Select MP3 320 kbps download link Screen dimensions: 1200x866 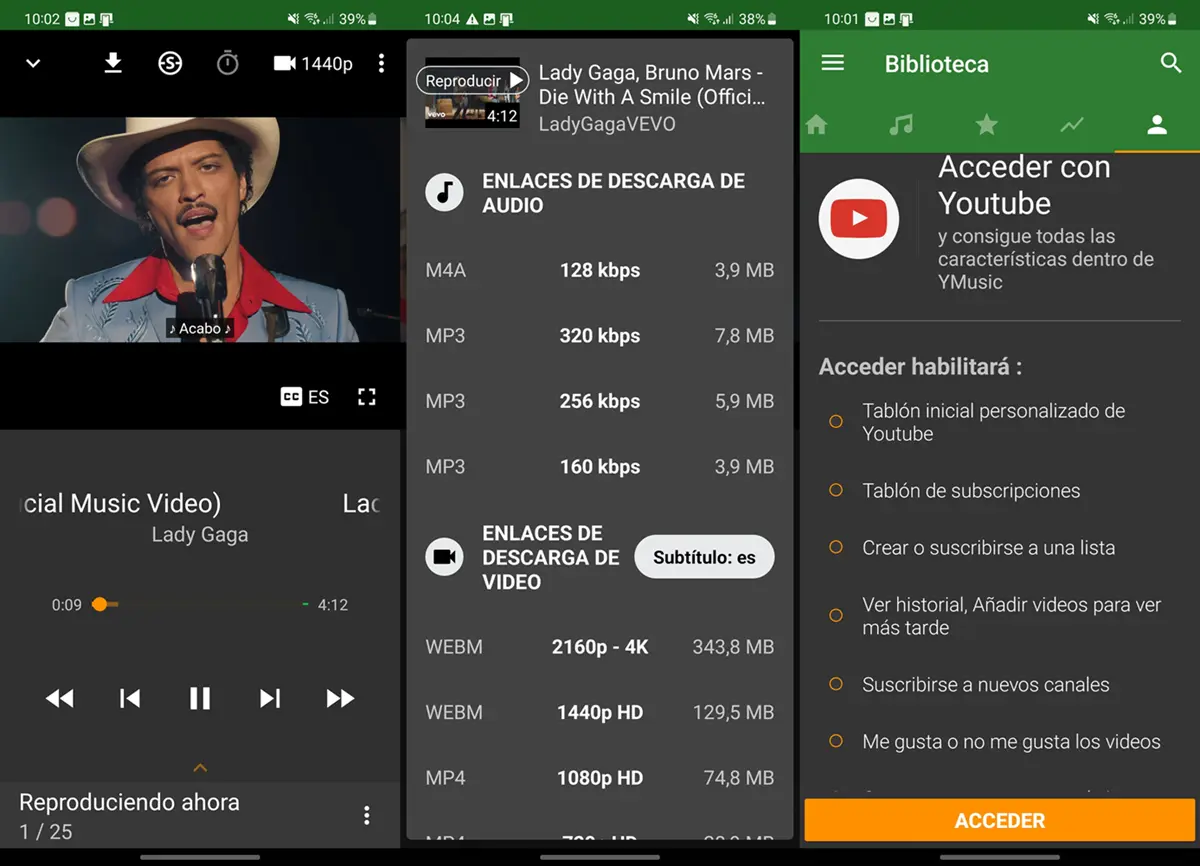tap(599, 336)
